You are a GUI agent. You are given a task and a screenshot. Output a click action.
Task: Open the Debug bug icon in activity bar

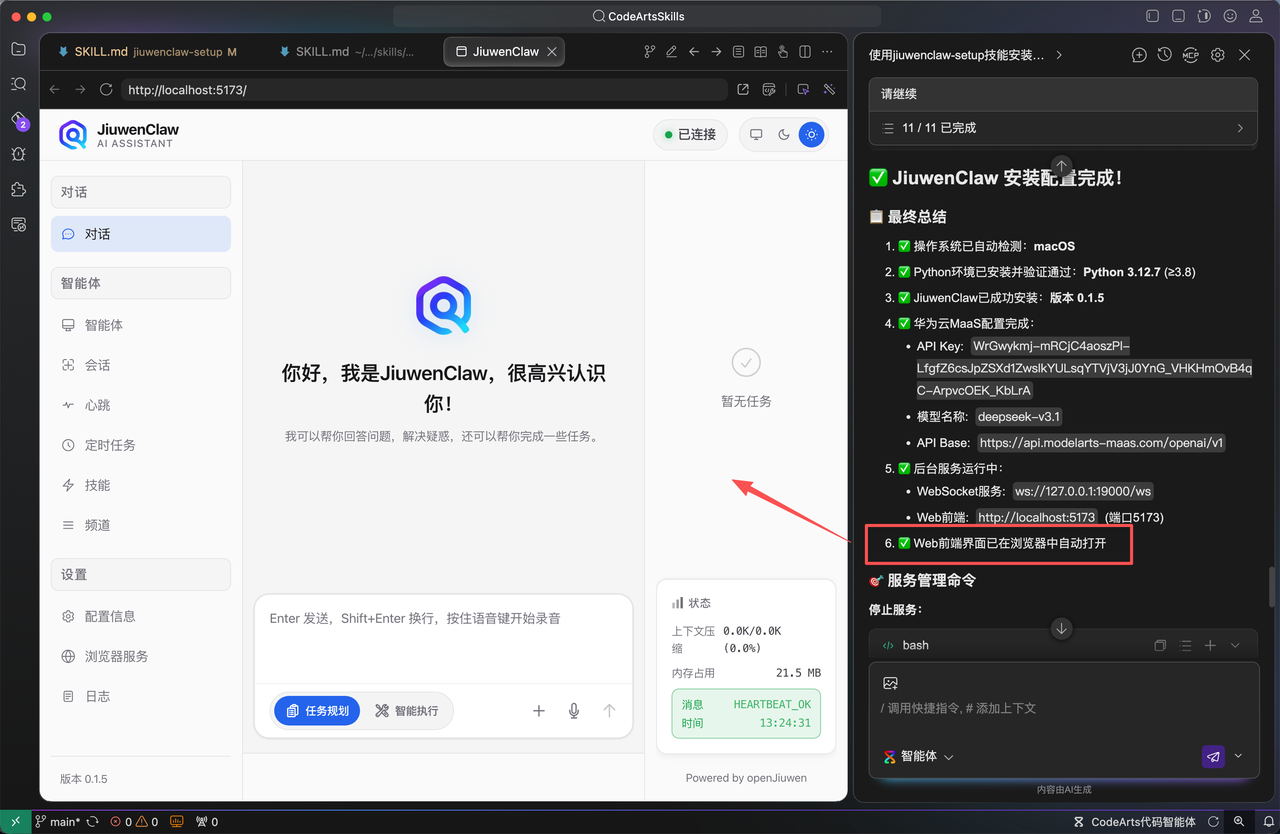click(18, 154)
